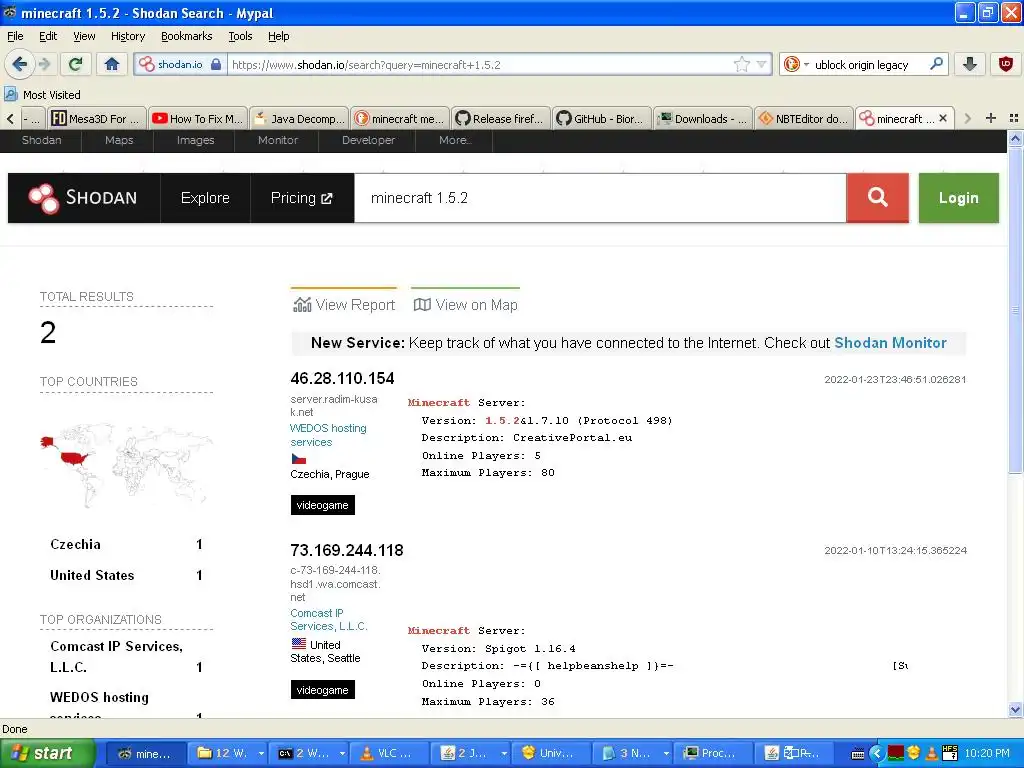Open the Pricing external link
This screenshot has width=1024, height=768.
pos(302,198)
